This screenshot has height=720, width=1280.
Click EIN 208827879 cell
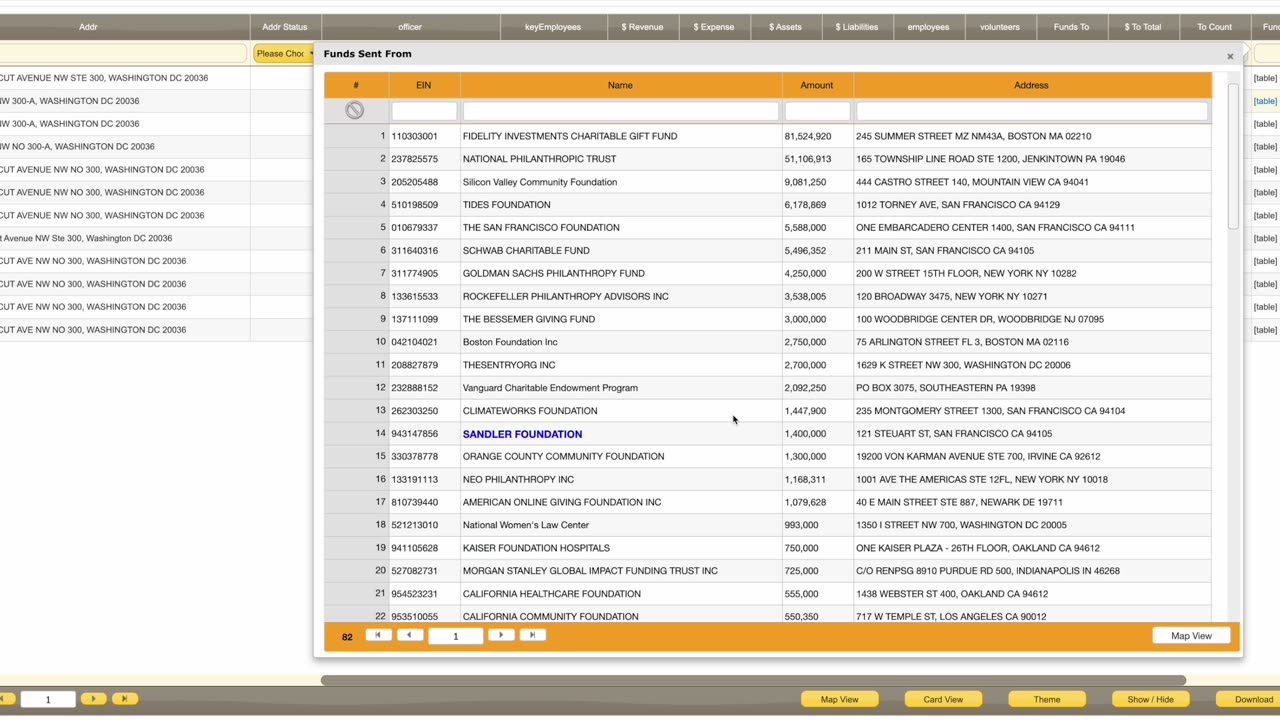pos(424,365)
